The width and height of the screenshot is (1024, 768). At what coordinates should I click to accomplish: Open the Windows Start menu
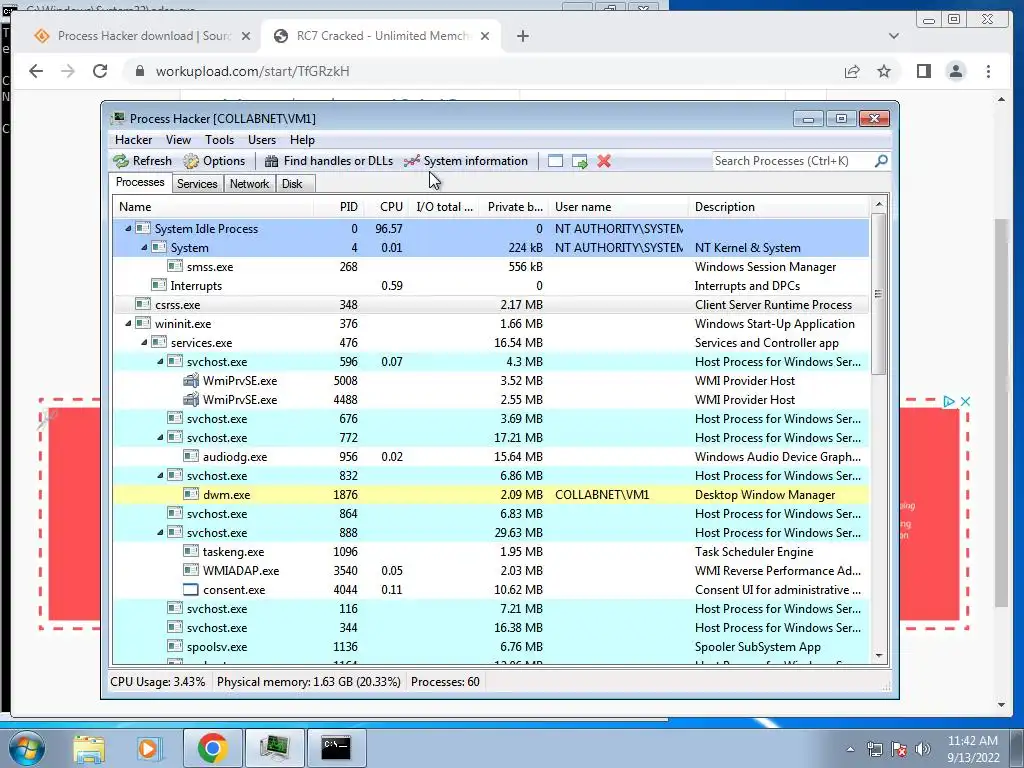tap(26, 748)
